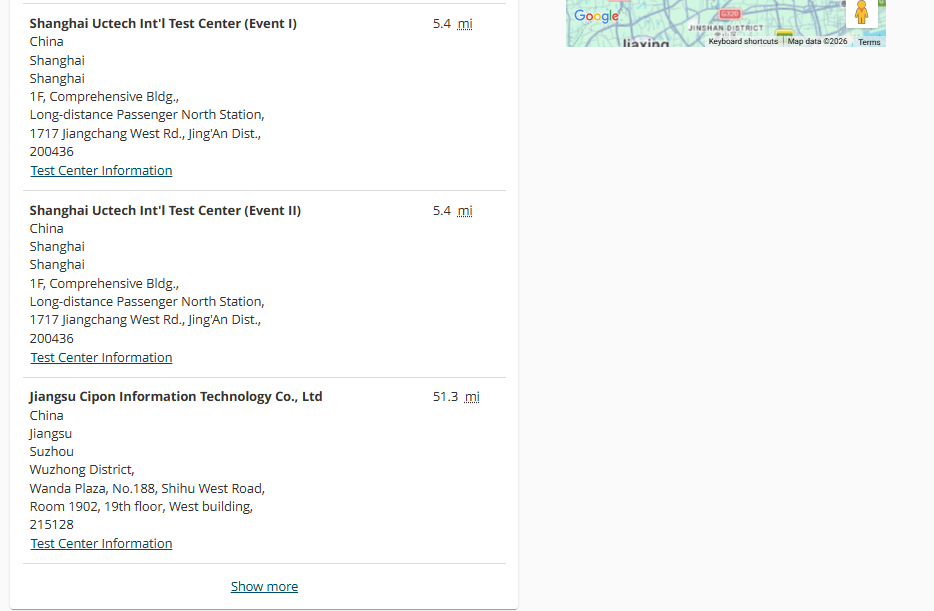Image resolution: width=934 pixels, height=611 pixels.
Task: Select Jiangsu Cipon Information Technology Co., Ltd title
Action: [176, 397]
